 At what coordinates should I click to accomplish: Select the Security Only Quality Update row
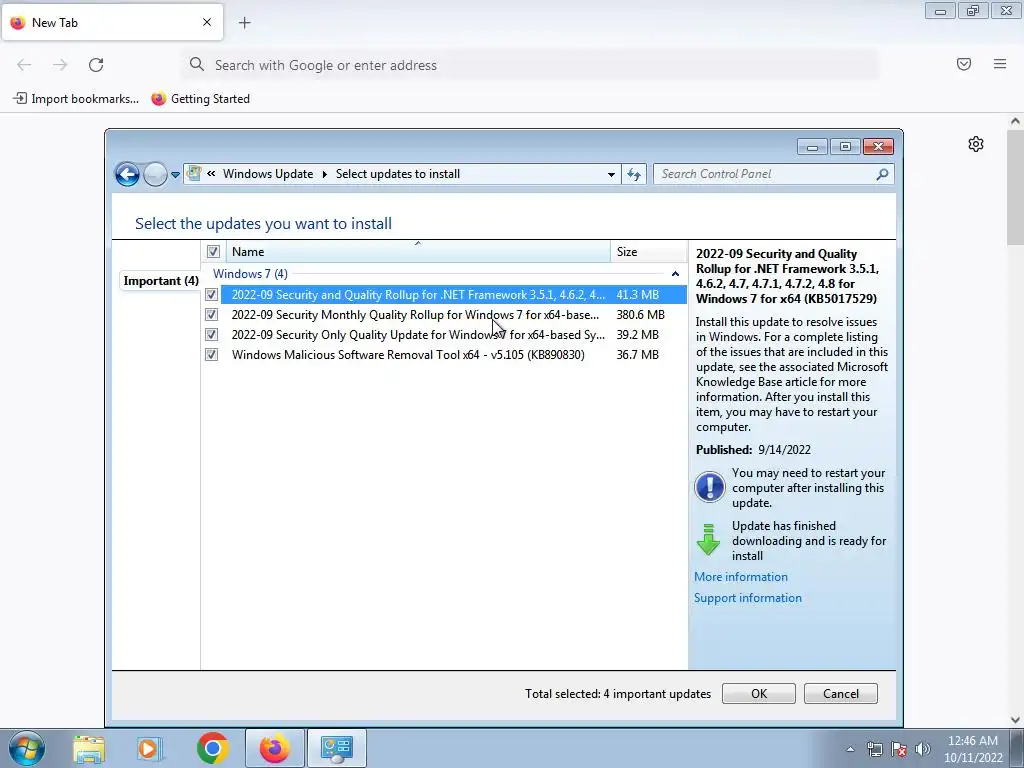pyautogui.click(x=453, y=334)
